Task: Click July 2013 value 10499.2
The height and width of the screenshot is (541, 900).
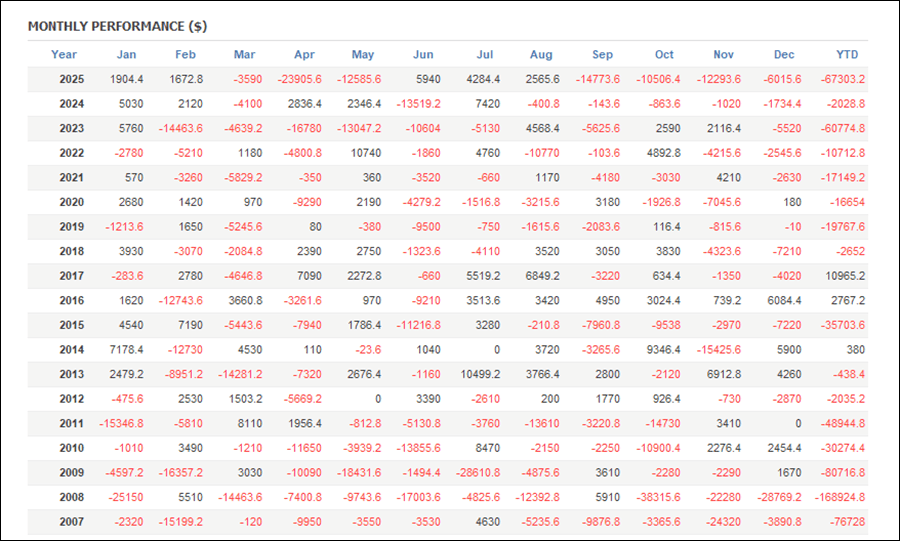Action: pyautogui.click(x=481, y=399)
